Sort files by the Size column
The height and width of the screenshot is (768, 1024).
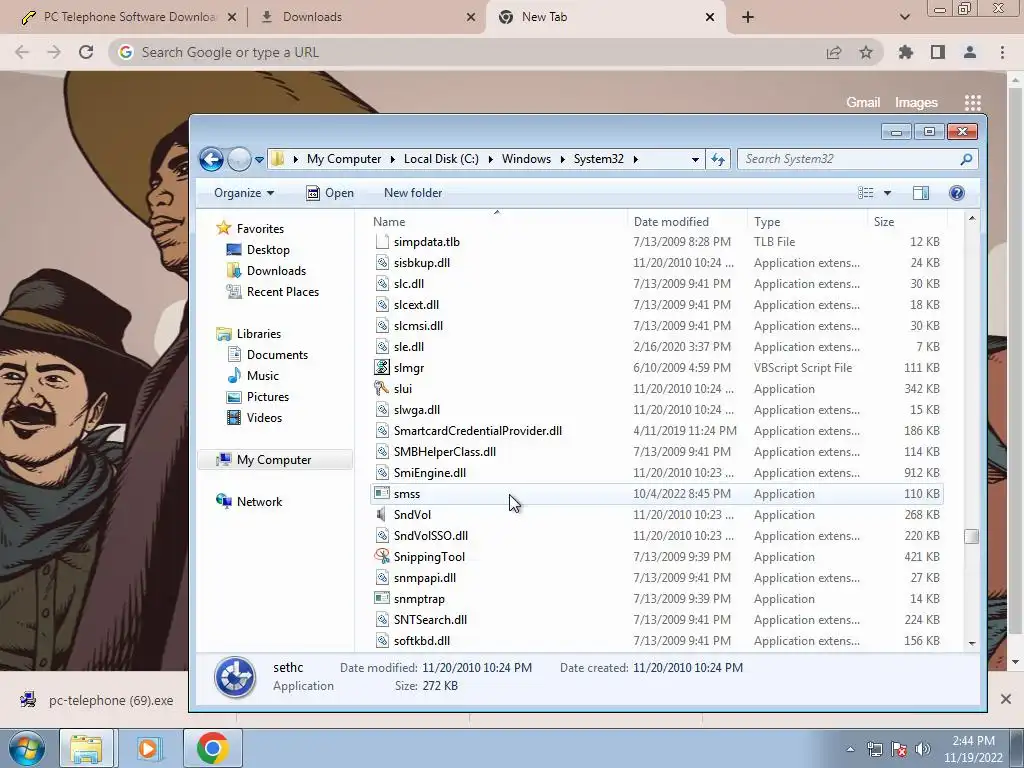click(906, 221)
